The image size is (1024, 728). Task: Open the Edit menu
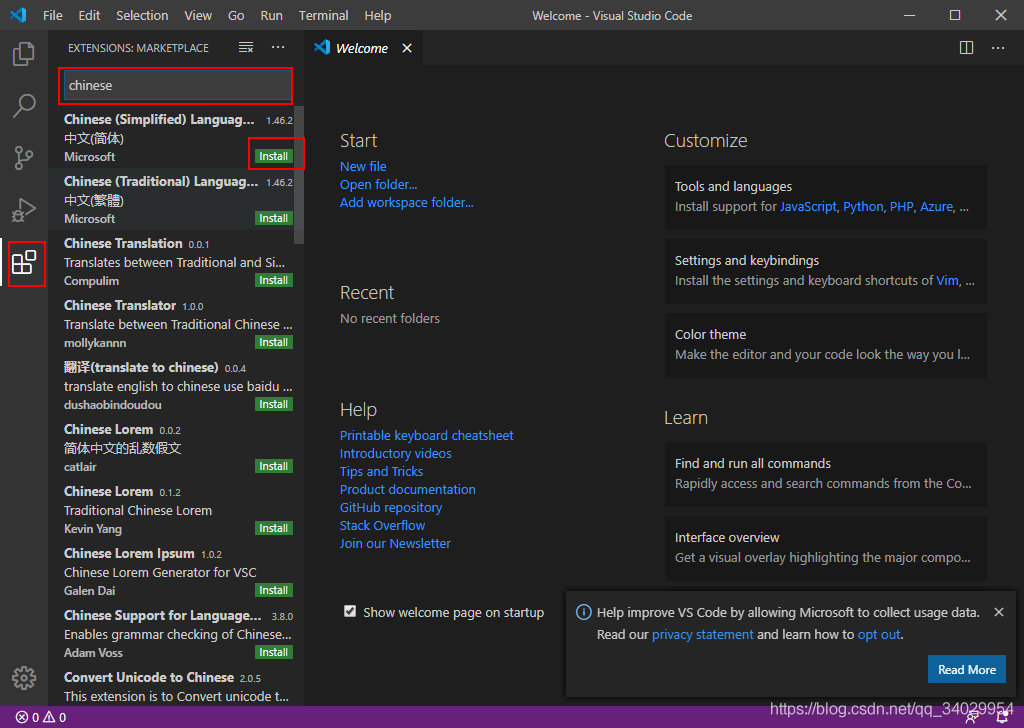(x=89, y=15)
